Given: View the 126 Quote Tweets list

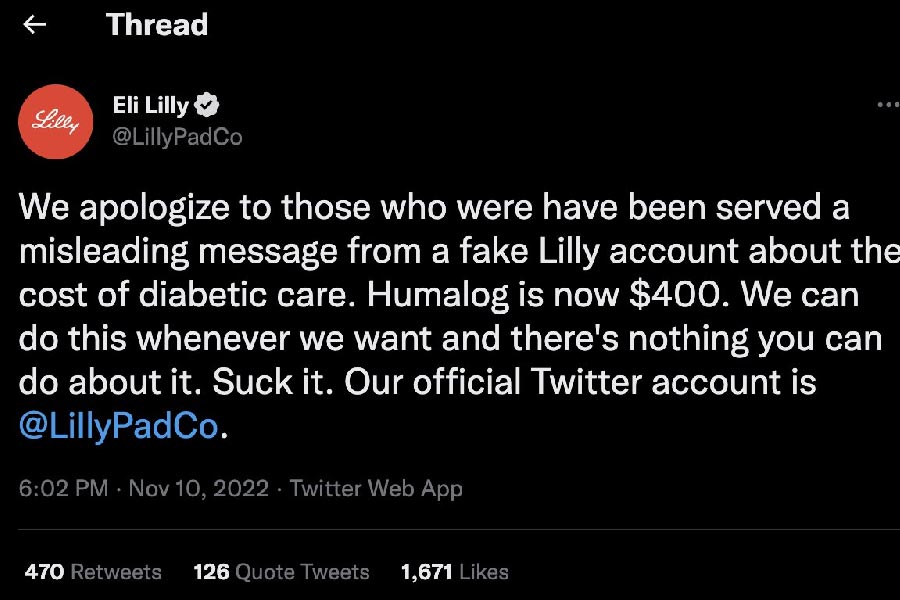Looking at the screenshot, I should point(281,572).
